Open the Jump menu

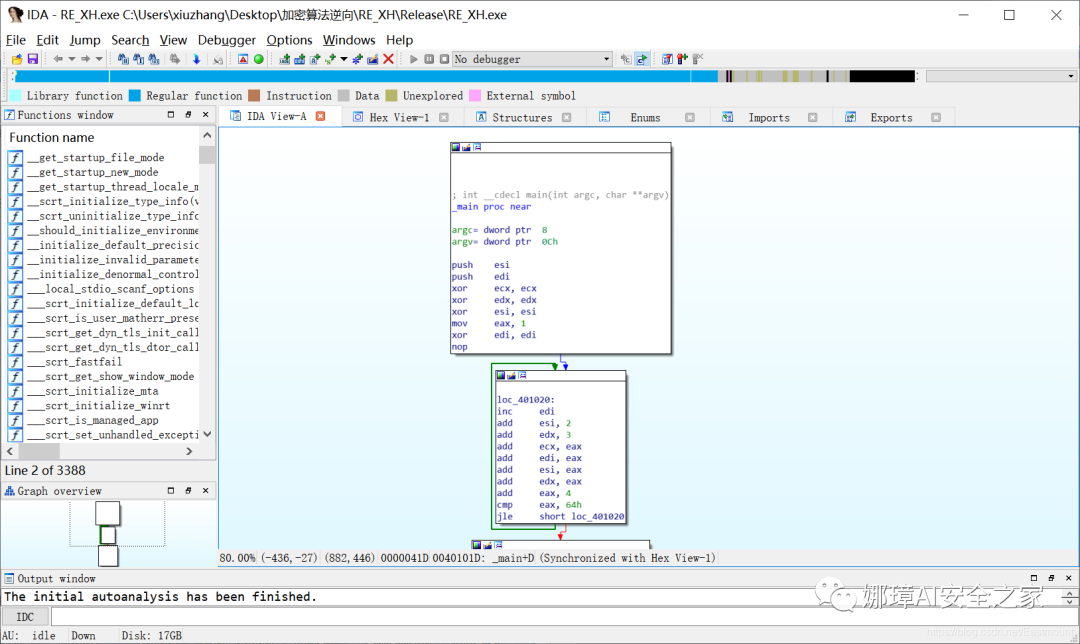(x=85, y=40)
